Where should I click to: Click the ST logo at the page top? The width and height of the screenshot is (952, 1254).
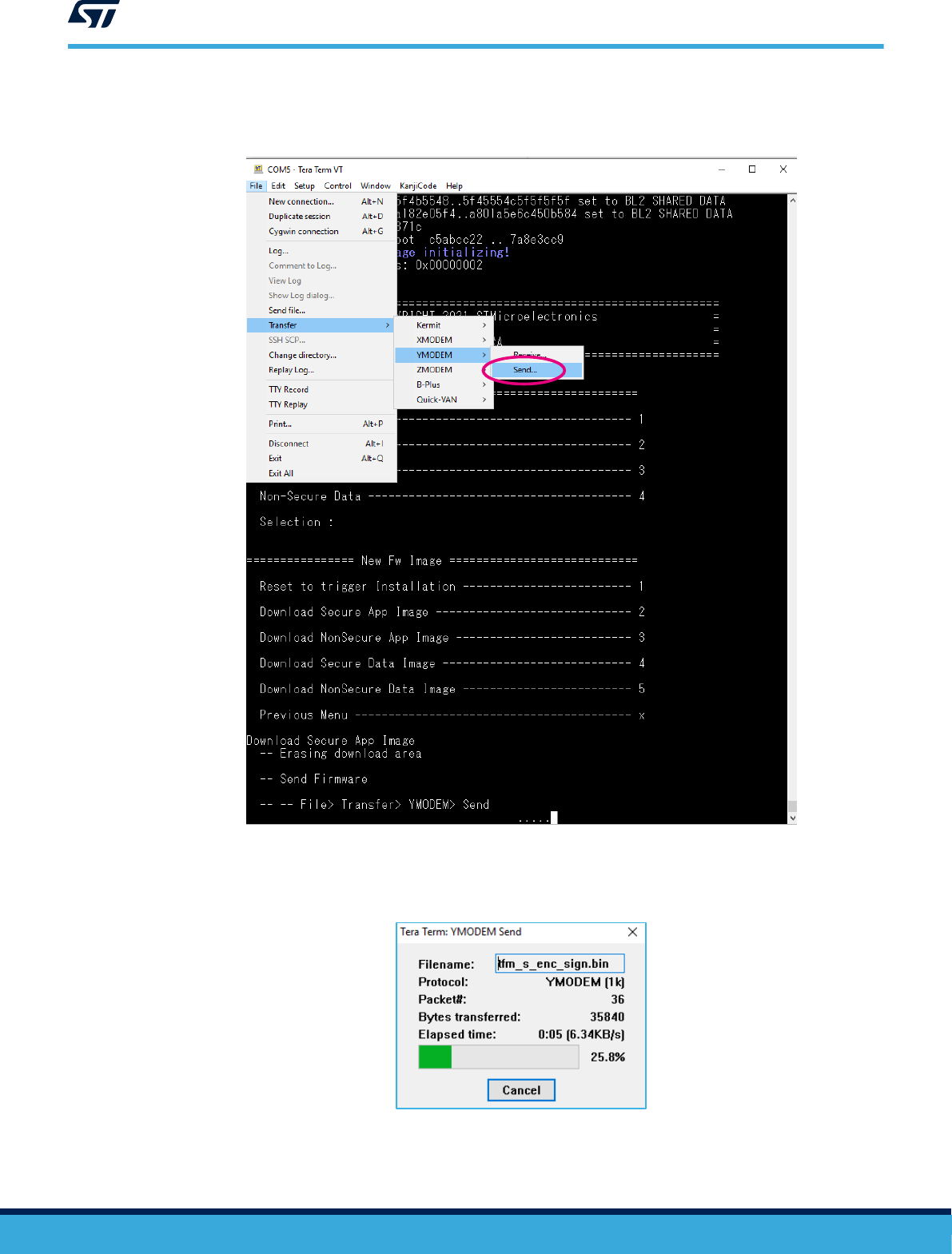[x=94, y=14]
